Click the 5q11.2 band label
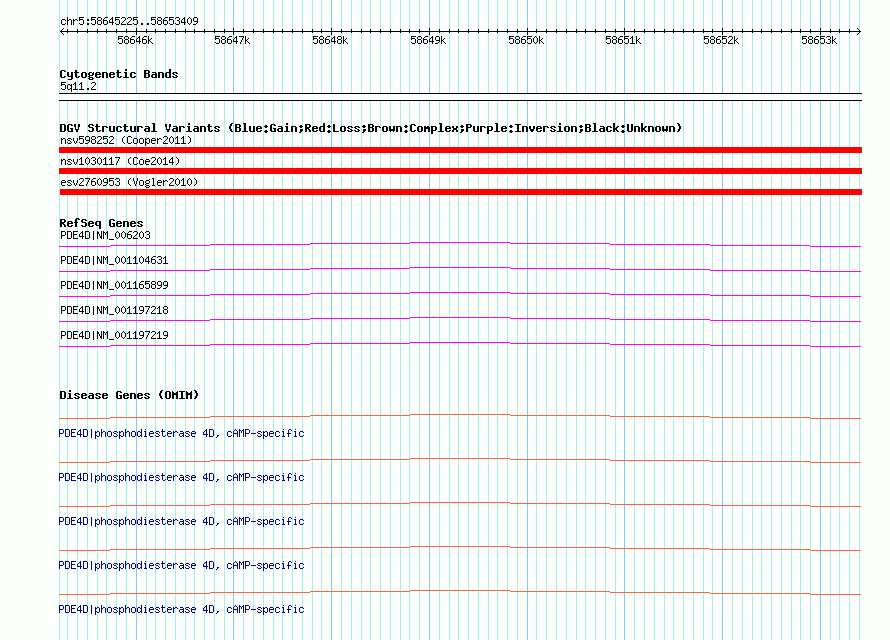The height and width of the screenshot is (640, 890). click(x=78, y=86)
